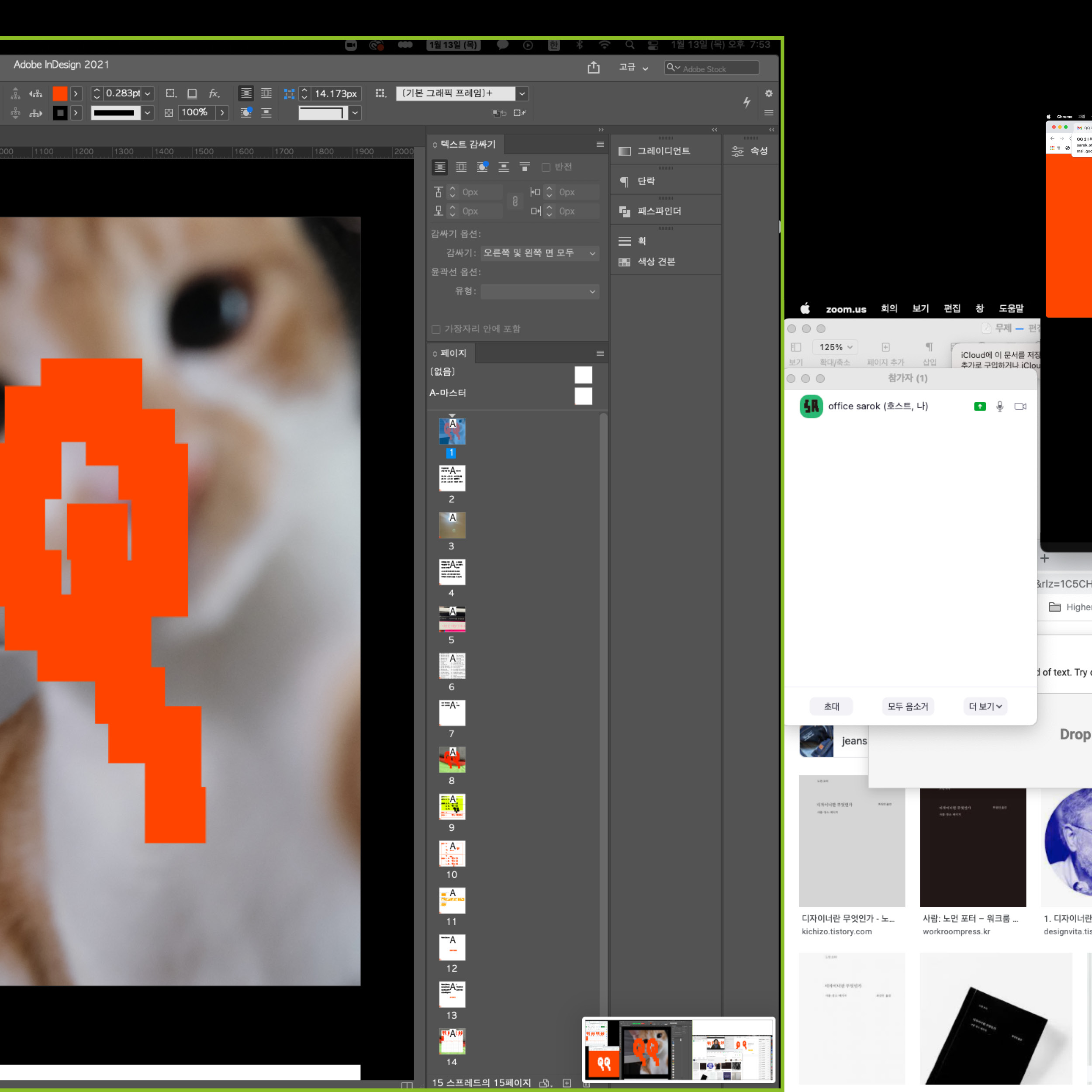Select page 8 thumbnail in Pages panel
Image resolution: width=1092 pixels, height=1092 pixels.
pyautogui.click(x=452, y=760)
